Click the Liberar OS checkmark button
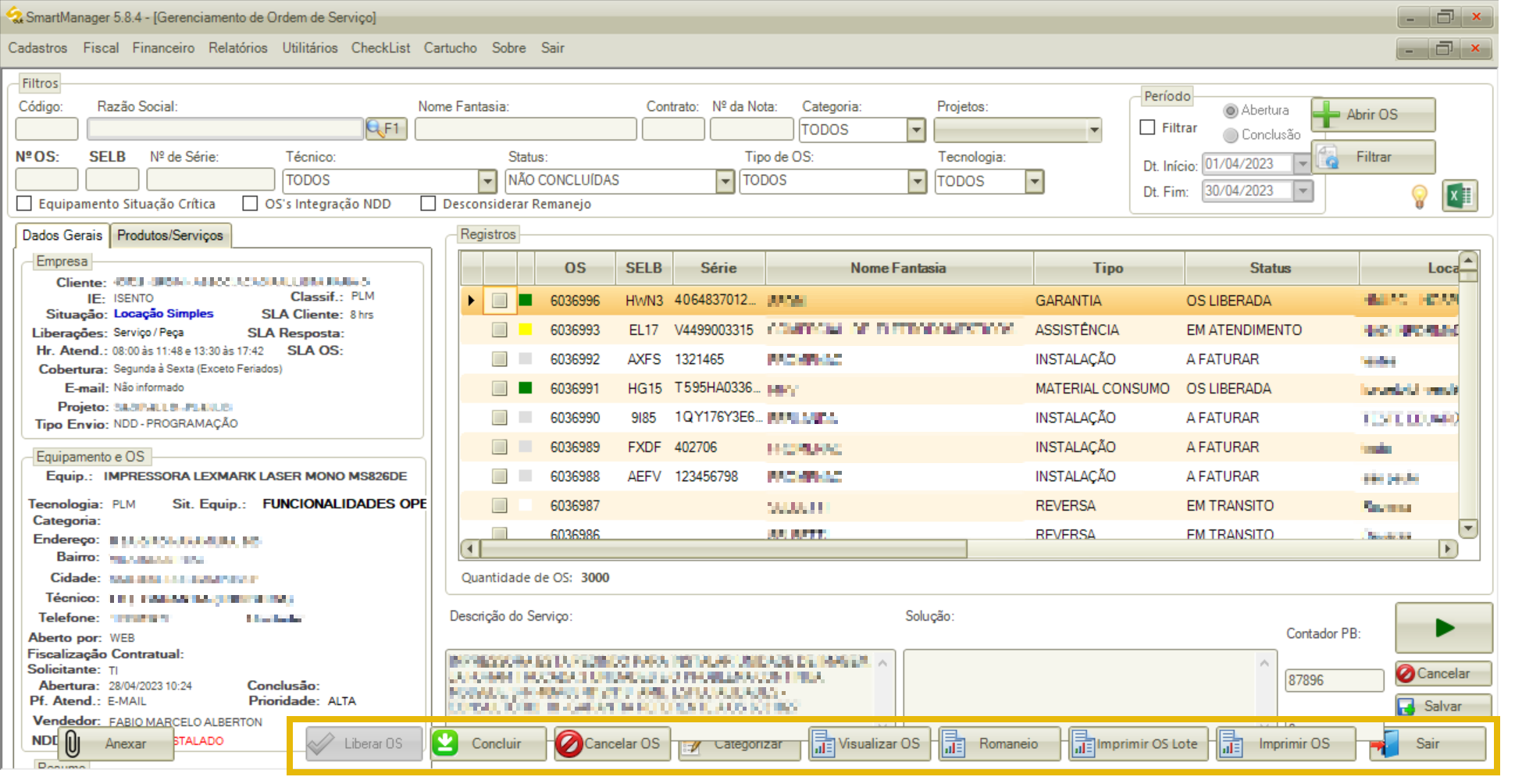 pyautogui.click(x=364, y=743)
